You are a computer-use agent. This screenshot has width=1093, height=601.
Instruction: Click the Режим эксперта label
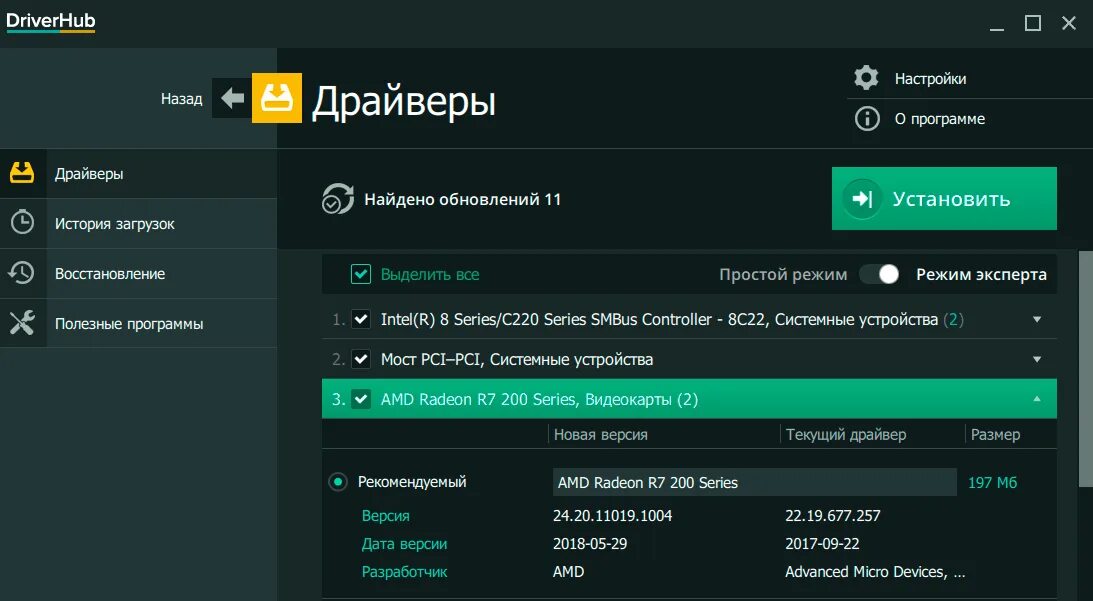(x=981, y=275)
